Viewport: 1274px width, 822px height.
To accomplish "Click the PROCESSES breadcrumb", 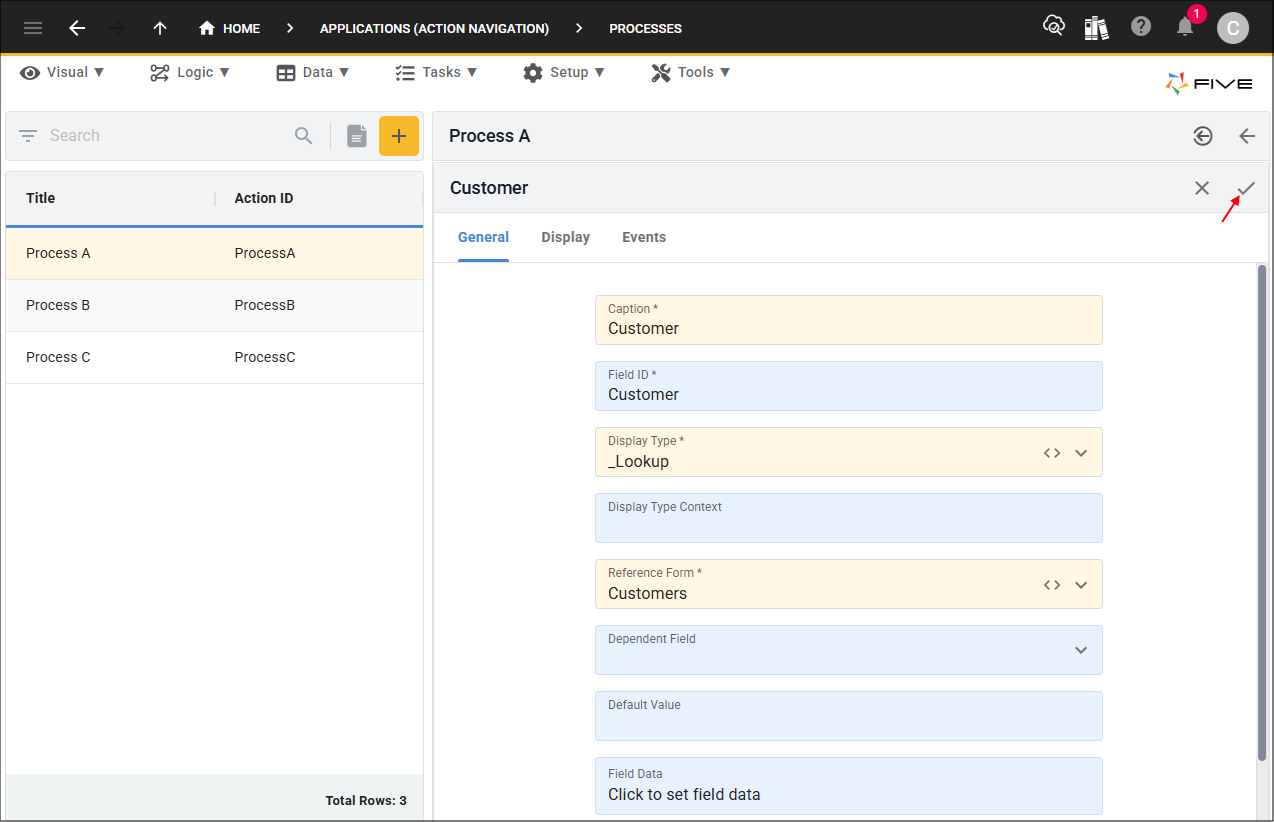I will pyautogui.click(x=645, y=28).
